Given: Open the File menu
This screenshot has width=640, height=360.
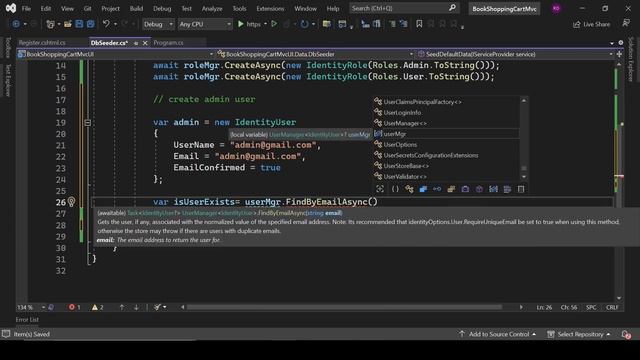Looking at the screenshot, I should pyautogui.click(x=26, y=9).
